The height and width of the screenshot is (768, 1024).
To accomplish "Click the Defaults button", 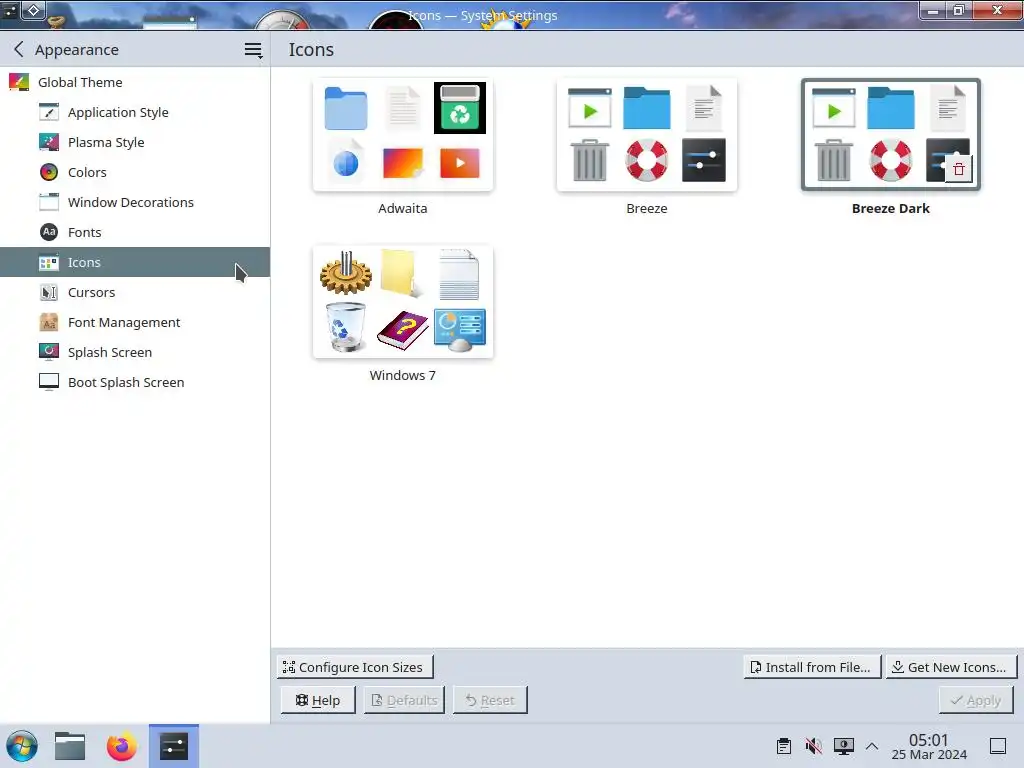I will [404, 700].
